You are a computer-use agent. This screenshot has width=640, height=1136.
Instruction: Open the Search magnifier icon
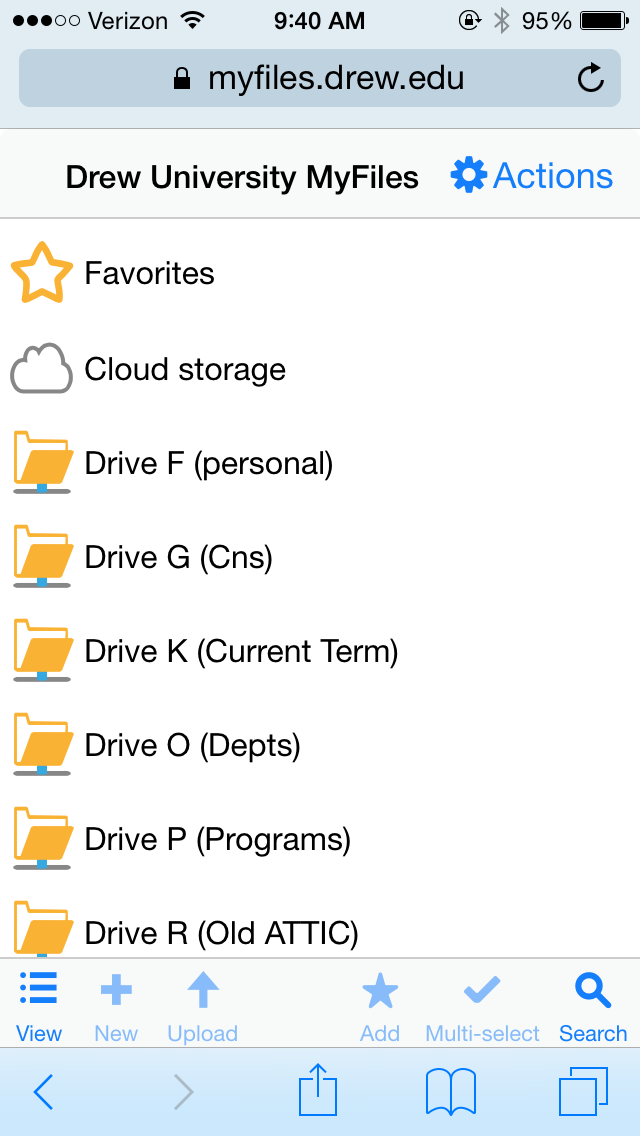coord(592,988)
